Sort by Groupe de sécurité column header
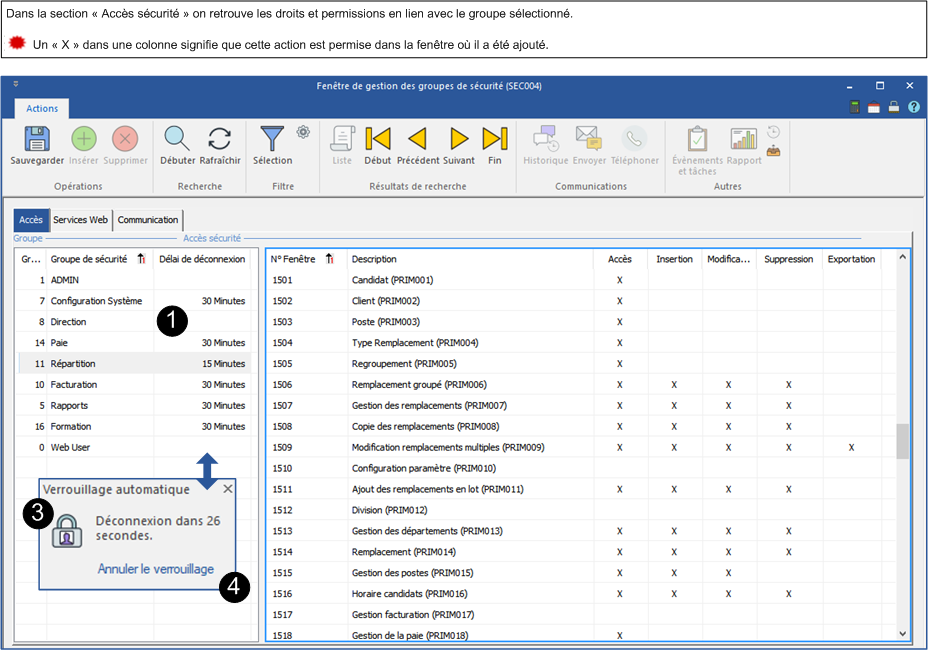The image size is (928, 650). point(89,259)
